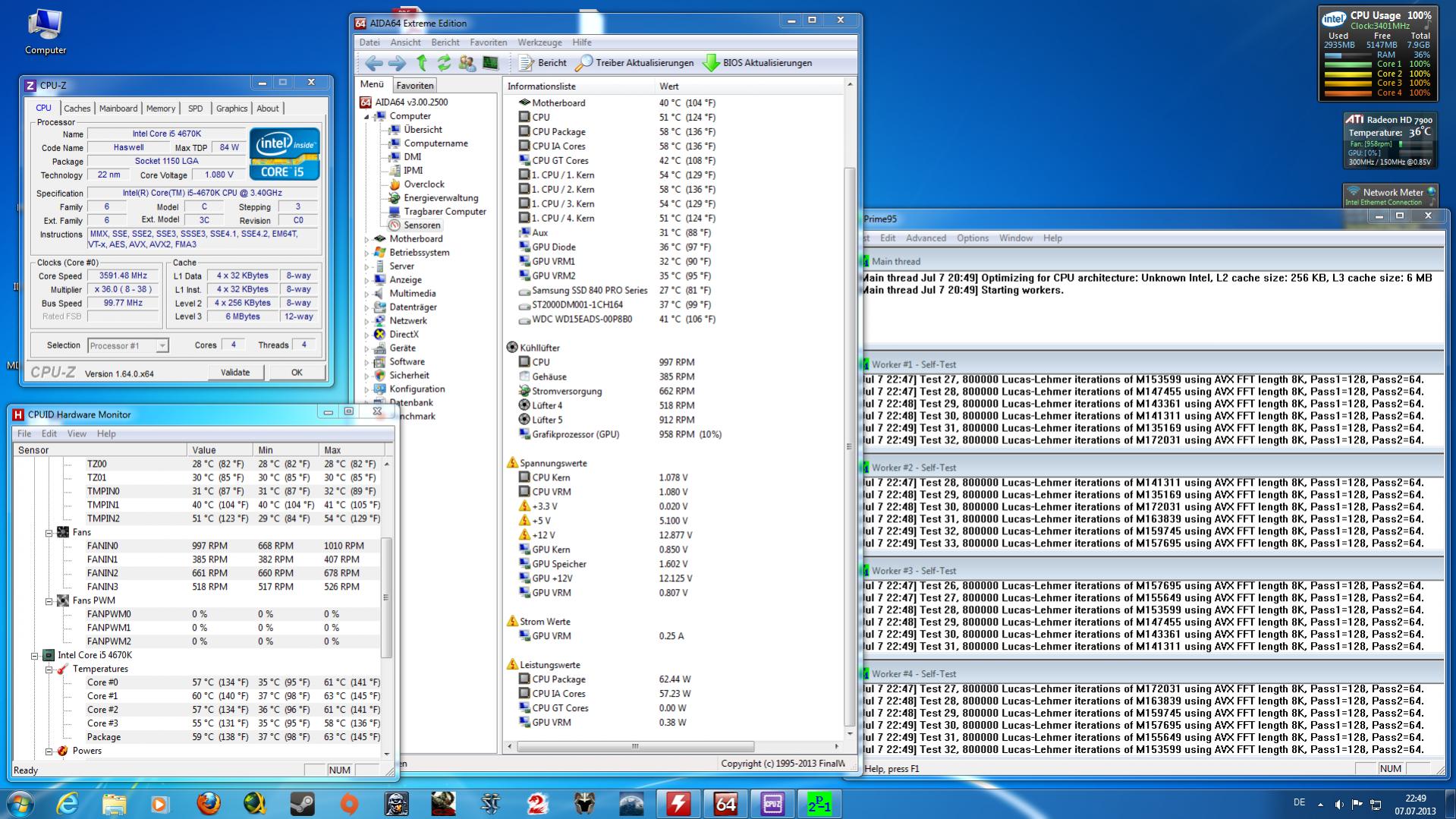Click the AIDA64 up-level green arrow

point(422,63)
